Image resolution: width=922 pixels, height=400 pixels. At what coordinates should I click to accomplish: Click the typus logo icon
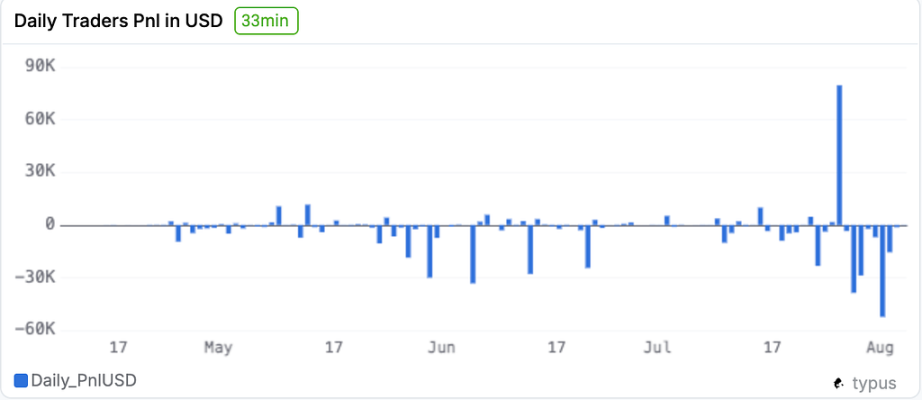[x=838, y=383]
